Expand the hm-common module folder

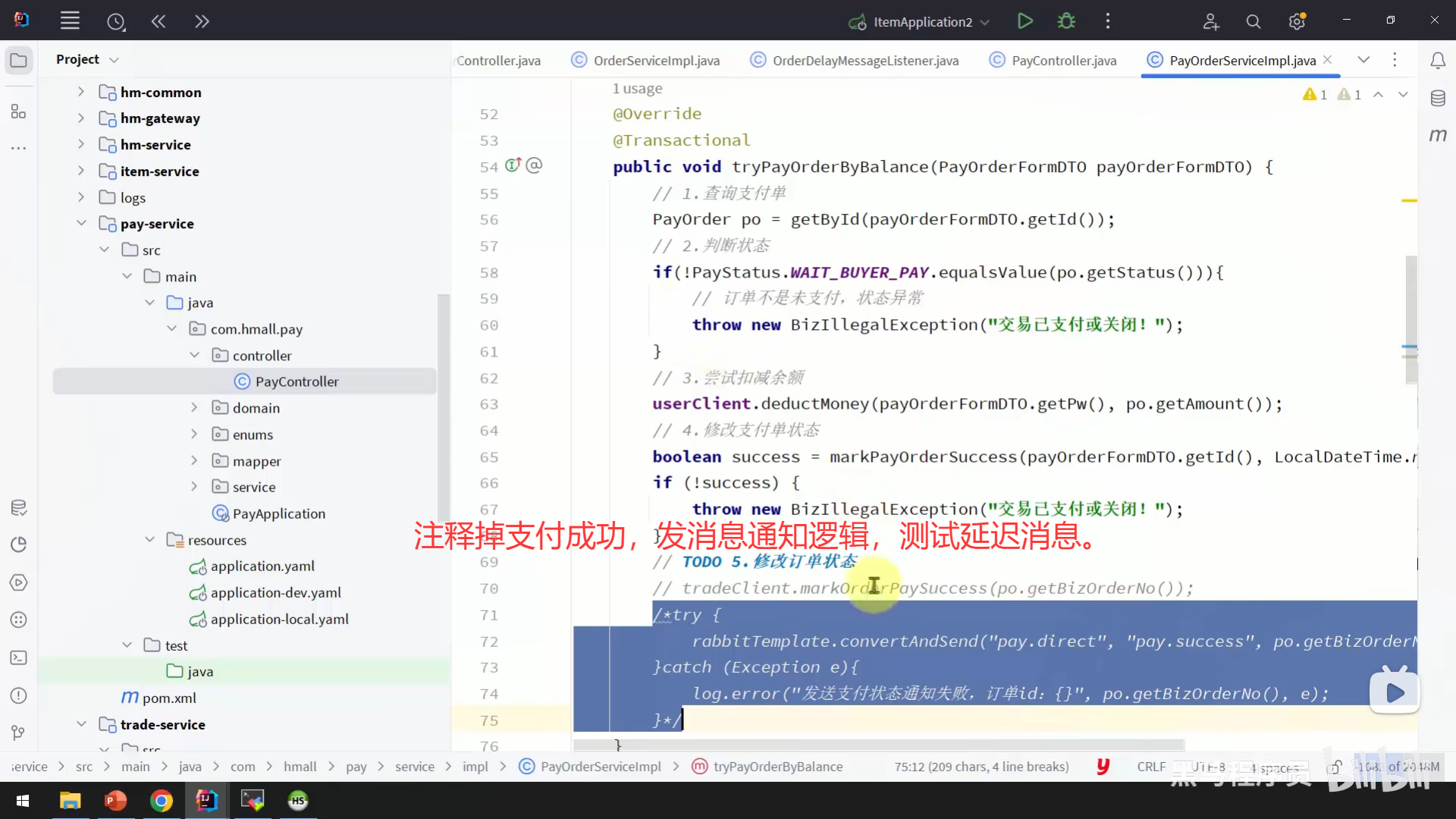point(81,92)
